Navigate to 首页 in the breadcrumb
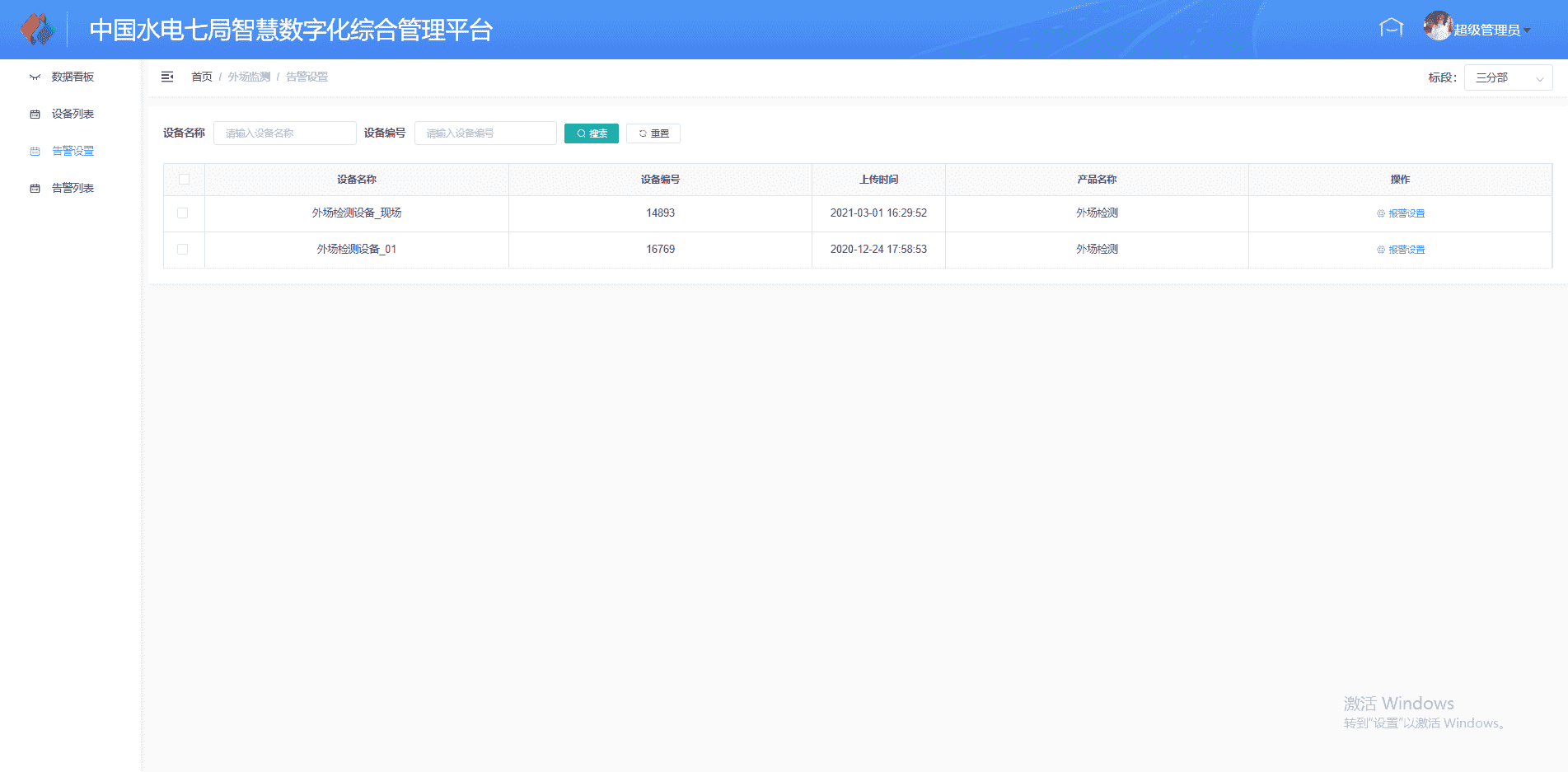The width and height of the screenshot is (1568, 772). pyautogui.click(x=202, y=77)
